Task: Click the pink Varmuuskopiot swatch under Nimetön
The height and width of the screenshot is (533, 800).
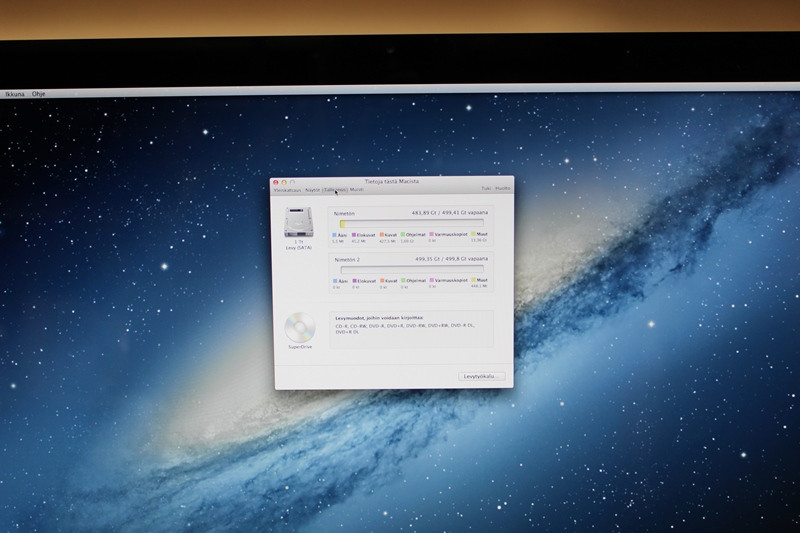Action: click(432, 235)
